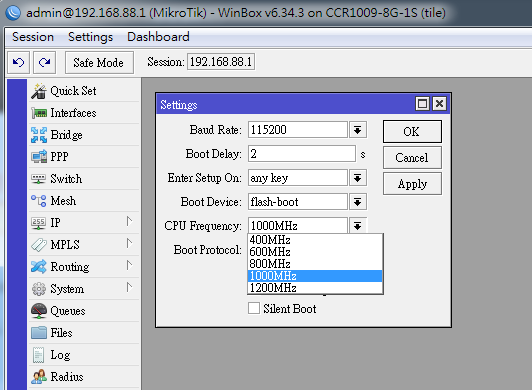Open the Settings menu in menu bar
Screen dimensions: 532x390
coord(90,37)
